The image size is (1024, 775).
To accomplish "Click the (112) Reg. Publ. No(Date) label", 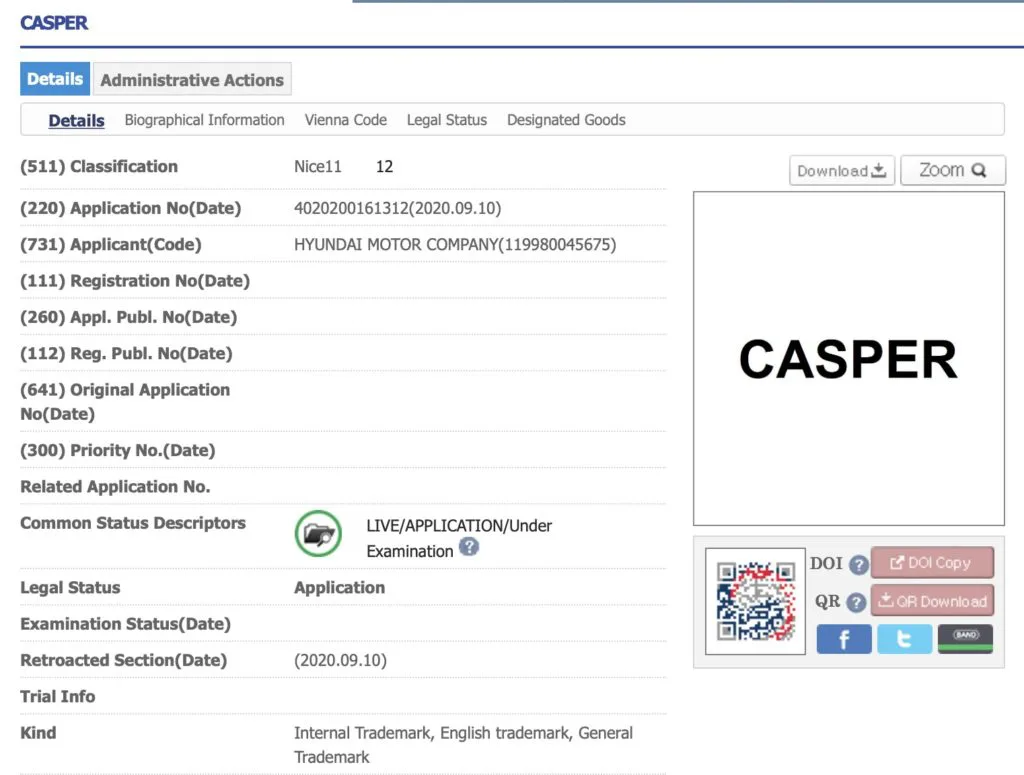I will 126,354.
